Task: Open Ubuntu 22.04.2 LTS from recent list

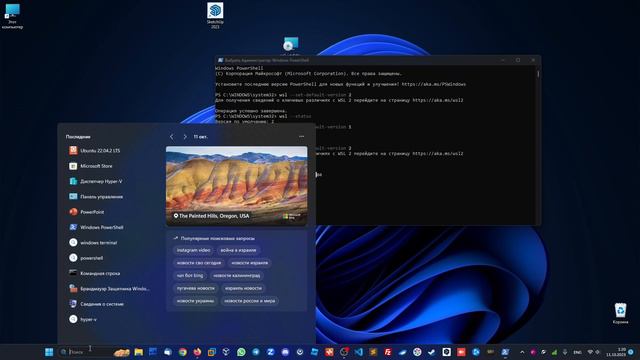Action: 111,151
